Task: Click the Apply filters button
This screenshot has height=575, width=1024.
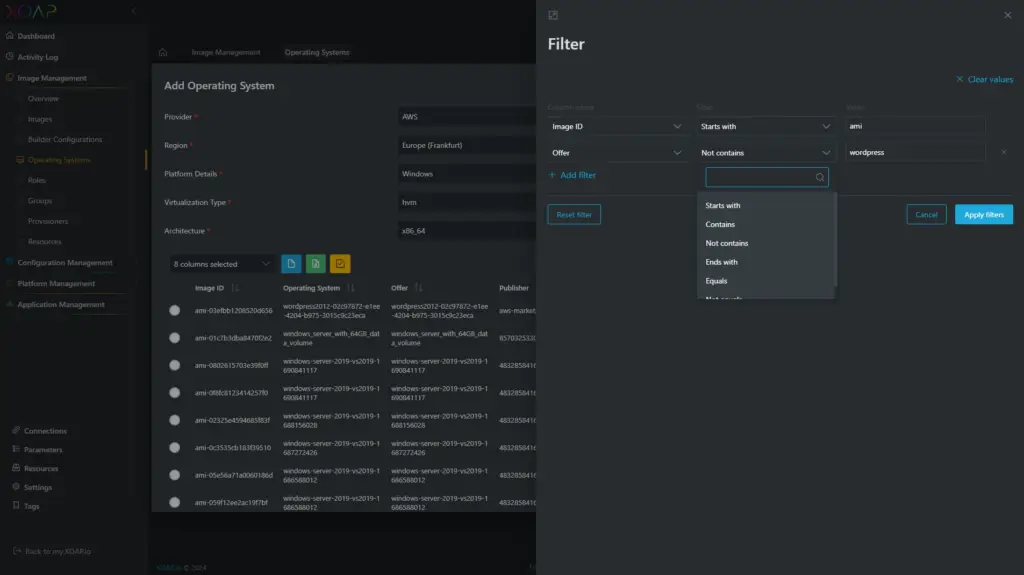Action: tap(984, 214)
